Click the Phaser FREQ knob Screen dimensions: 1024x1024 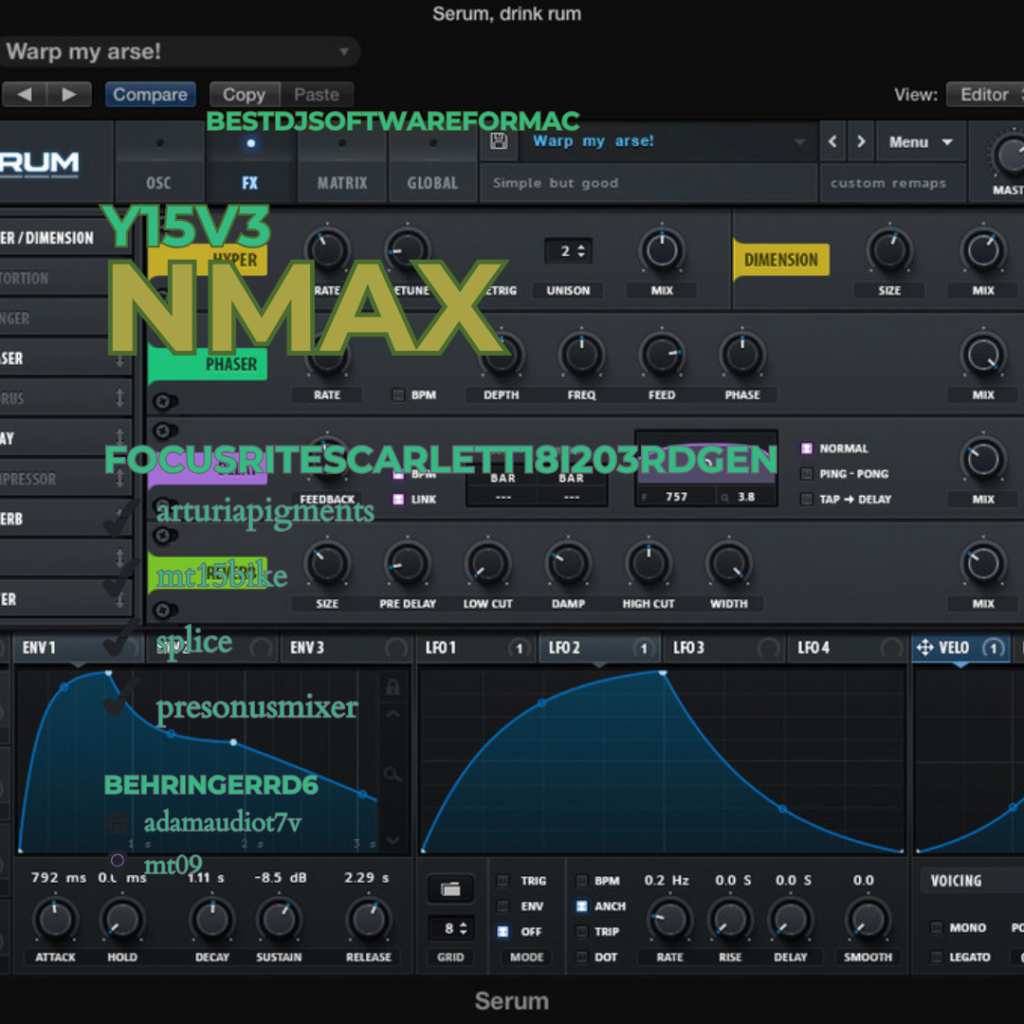581,355
